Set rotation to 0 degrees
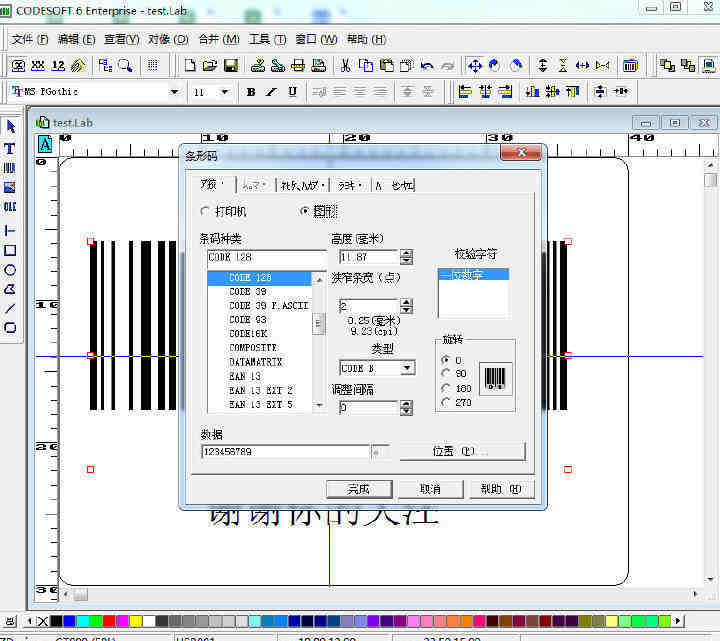Viewport: 720px width, 641px height. (445, 360)
